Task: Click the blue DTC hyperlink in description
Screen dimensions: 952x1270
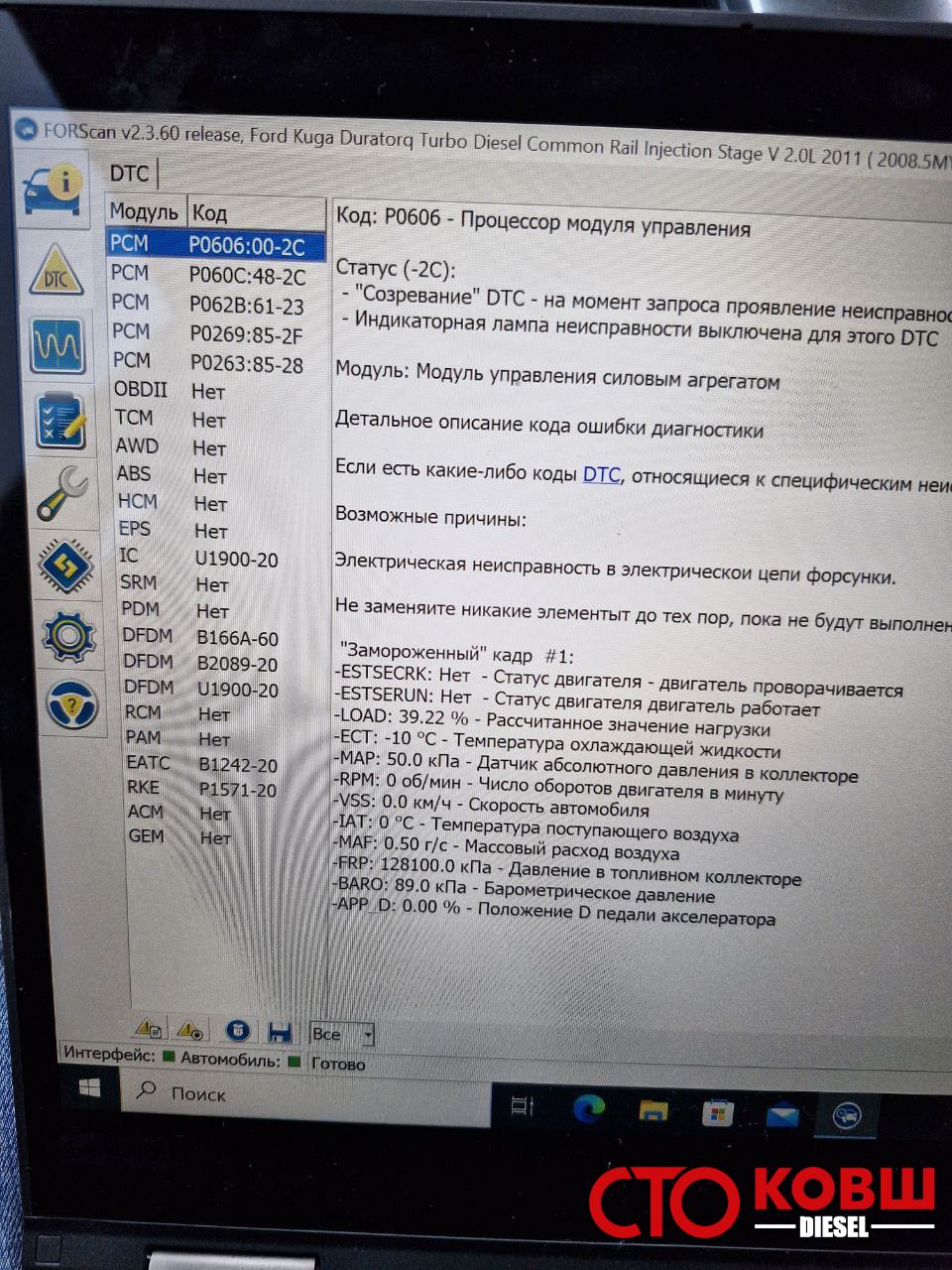Action: (601, 475)
